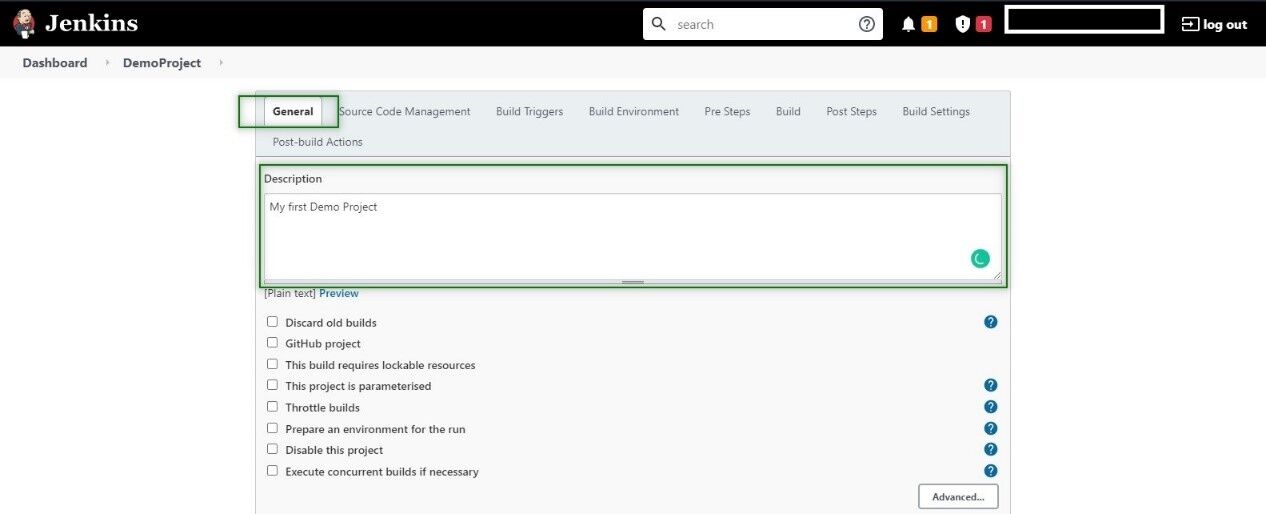Click the log out button

click(1214, 24)
